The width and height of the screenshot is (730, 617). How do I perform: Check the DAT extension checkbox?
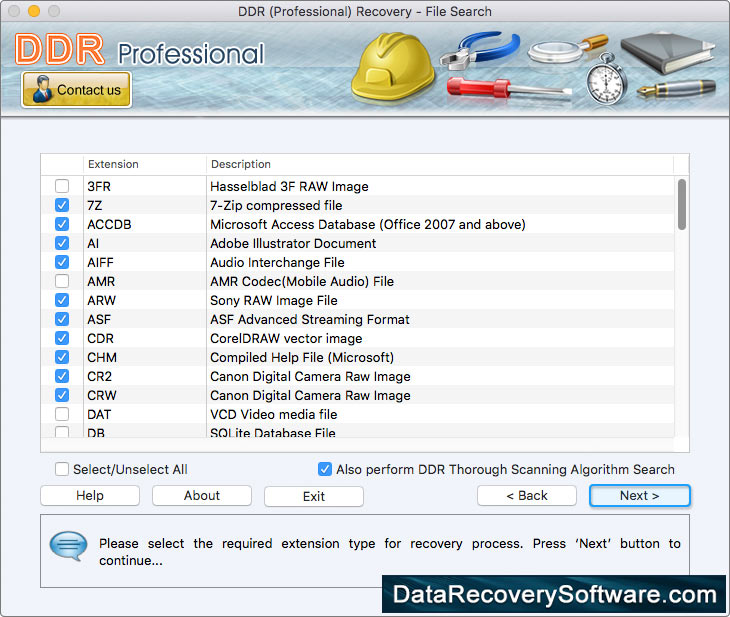pyautogui.click(x=62, y=414)
